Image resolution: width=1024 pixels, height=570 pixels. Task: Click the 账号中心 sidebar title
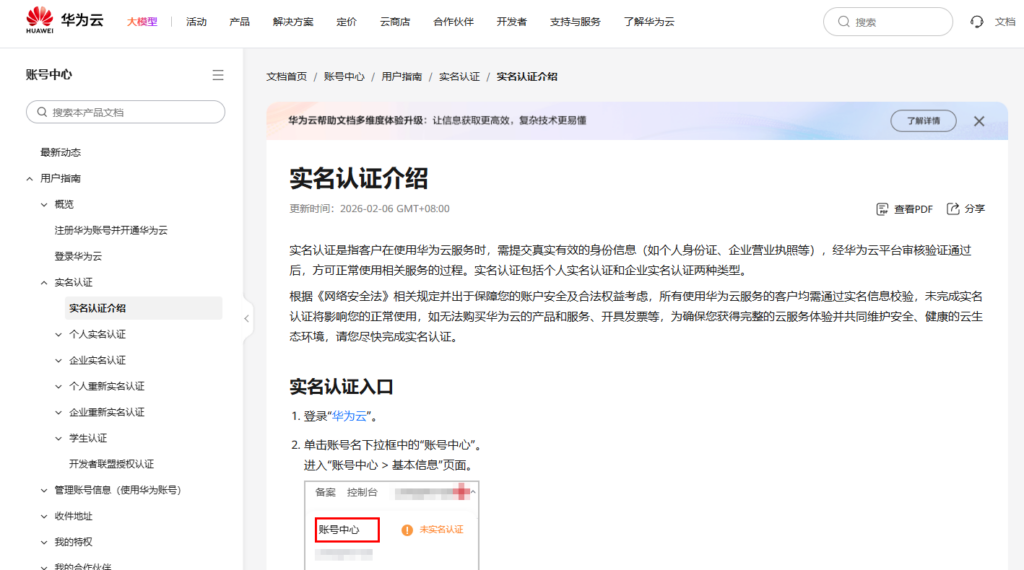click(49, 74)
